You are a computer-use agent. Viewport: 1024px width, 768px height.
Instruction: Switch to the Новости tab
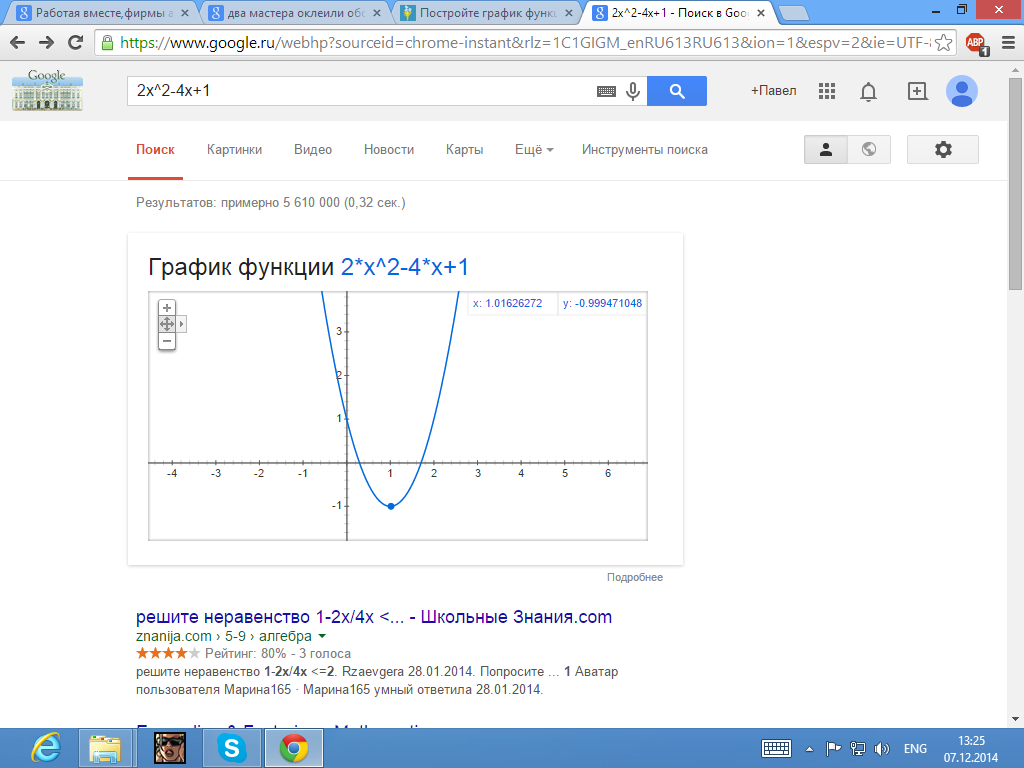(389, 149)
